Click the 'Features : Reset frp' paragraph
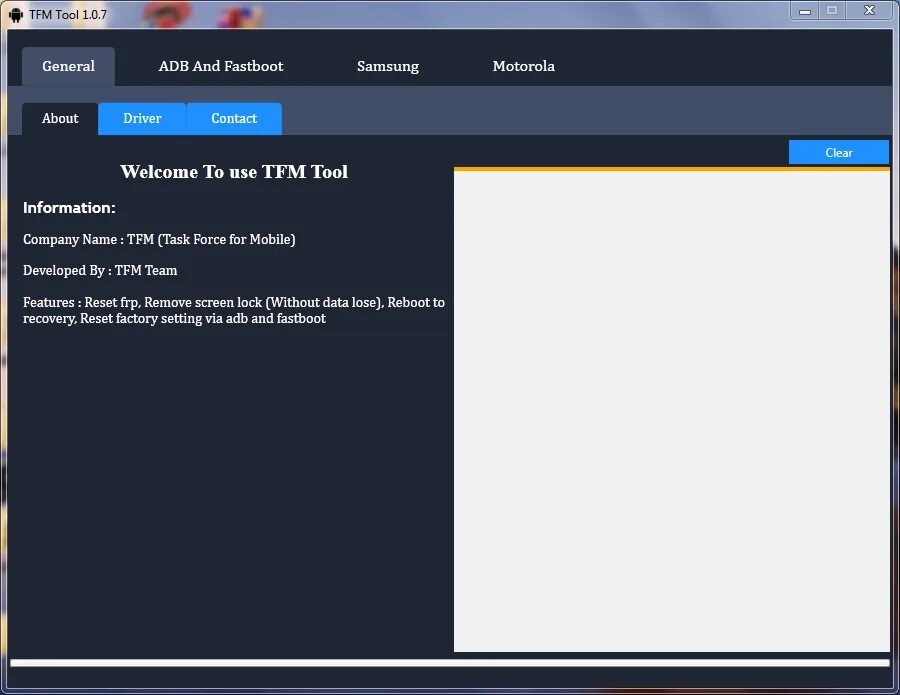 (x=234, y=310)
